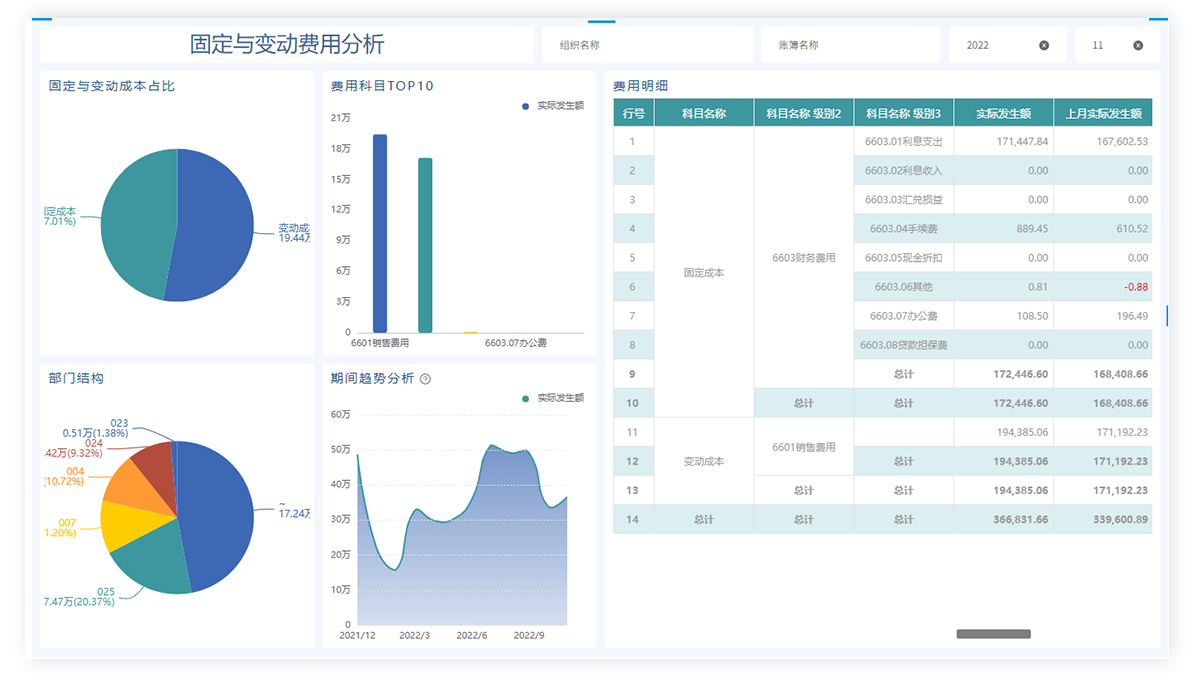Click the 科目名称 级别2 column header
Image resolution: width=1200 pixels, height=675 pixels.
point(803,113)
